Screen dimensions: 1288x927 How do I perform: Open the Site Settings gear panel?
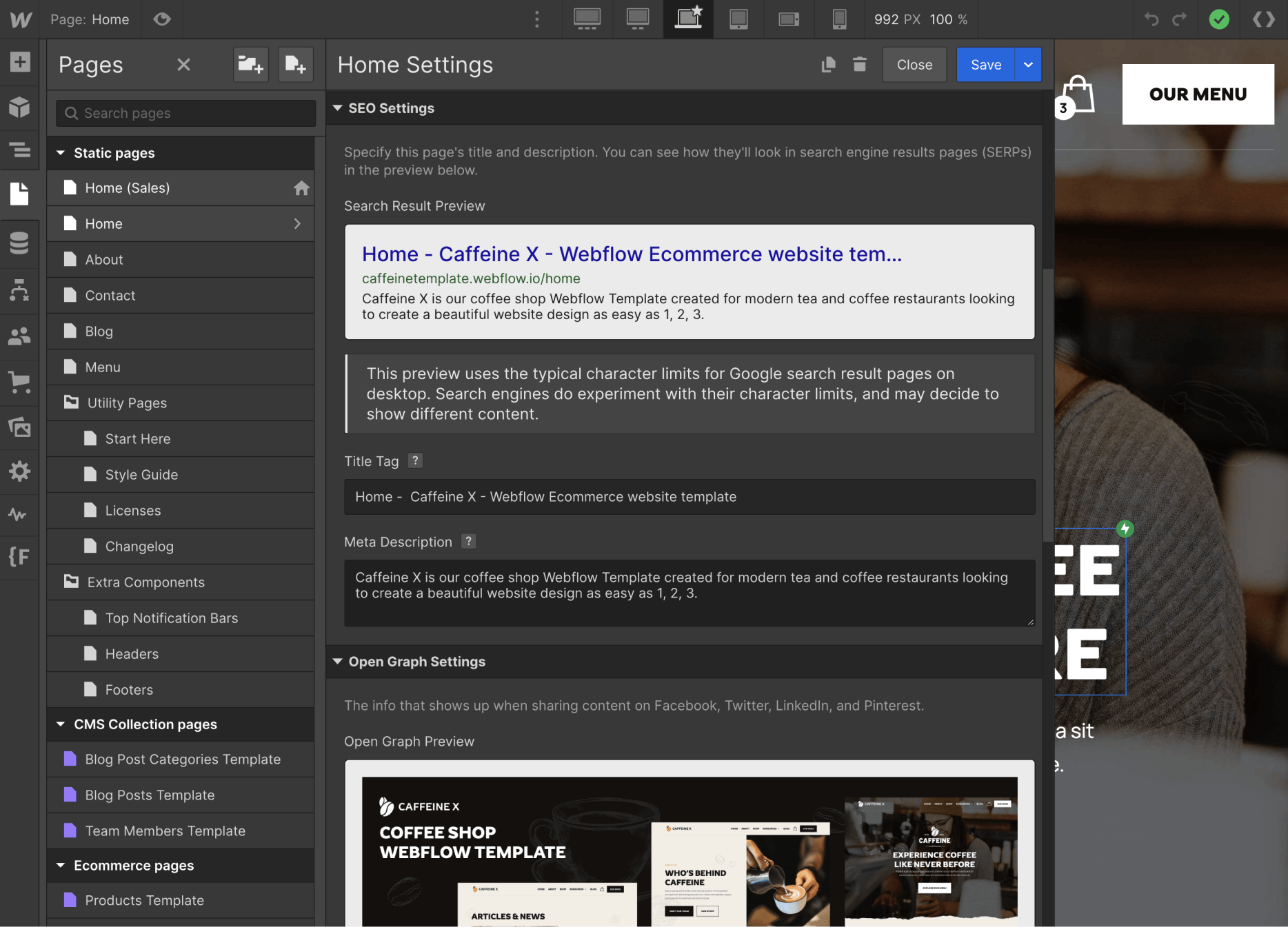coord(20,471)
